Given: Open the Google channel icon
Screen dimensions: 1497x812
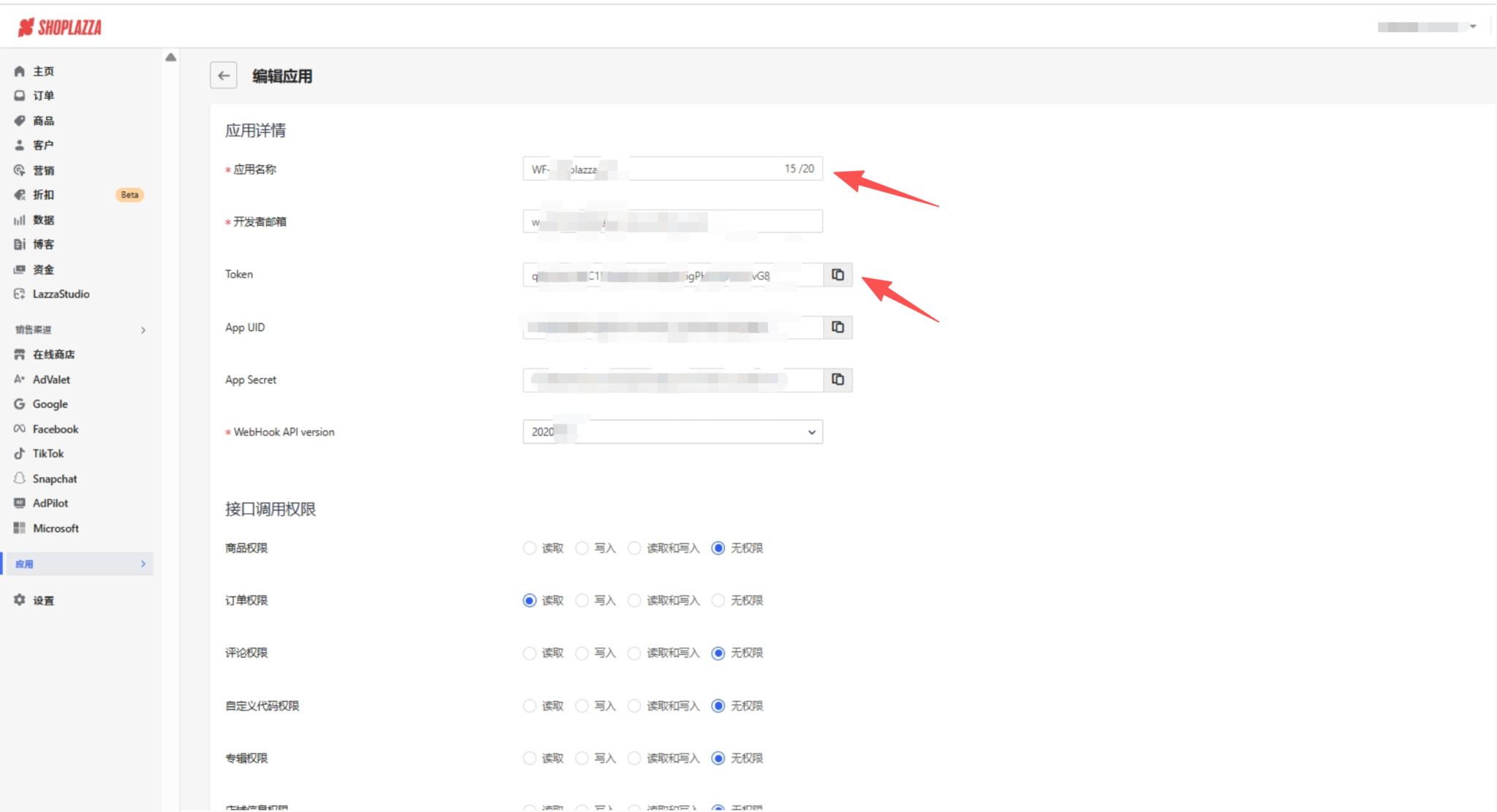Looking at the screenshot, I should 20,404.
